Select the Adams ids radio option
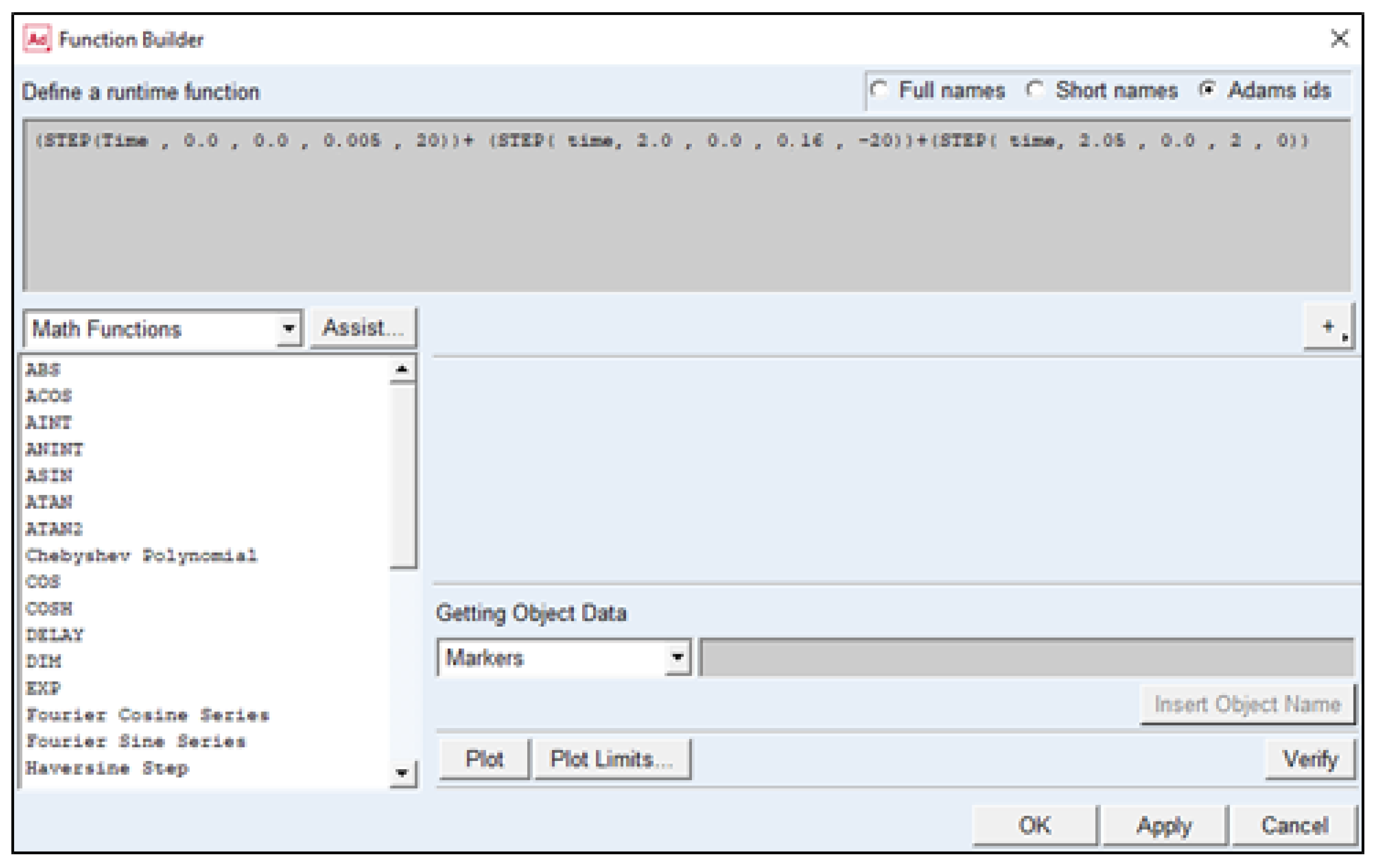This screenshot has height=868, width=1376. pyautogui.click(x=1207, y=90)
